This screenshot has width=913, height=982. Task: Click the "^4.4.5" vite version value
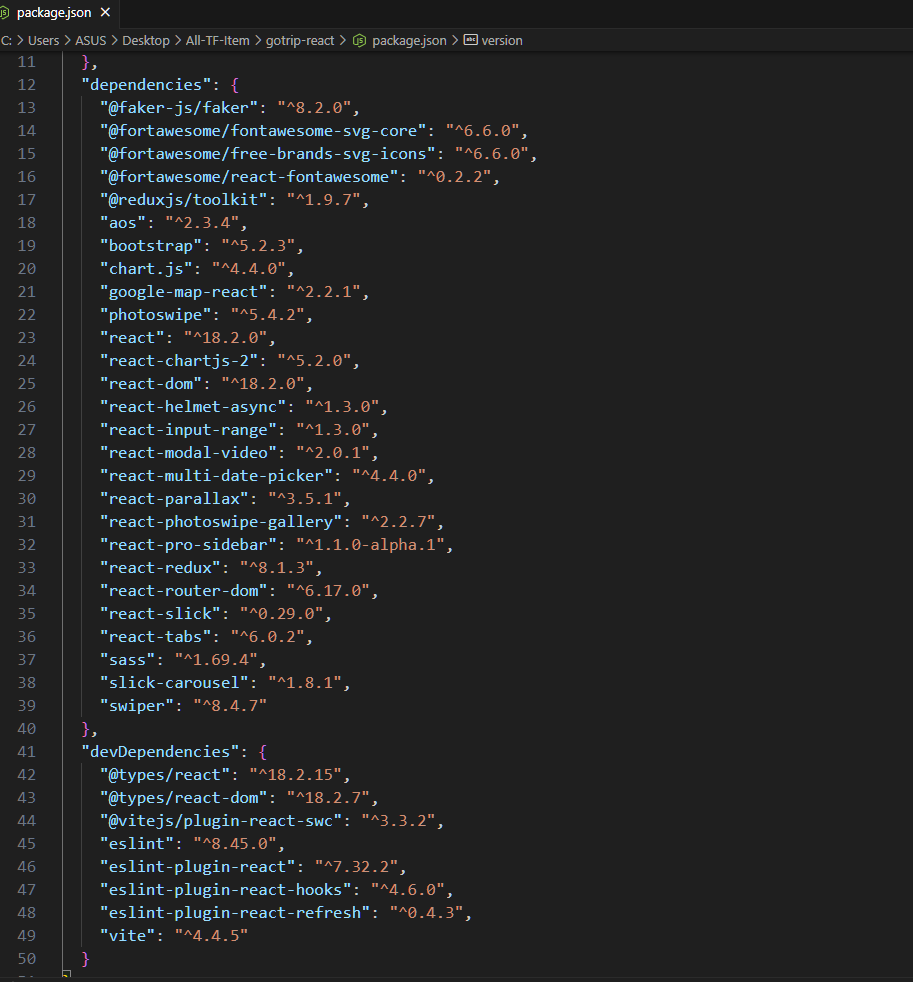[211, 936]
